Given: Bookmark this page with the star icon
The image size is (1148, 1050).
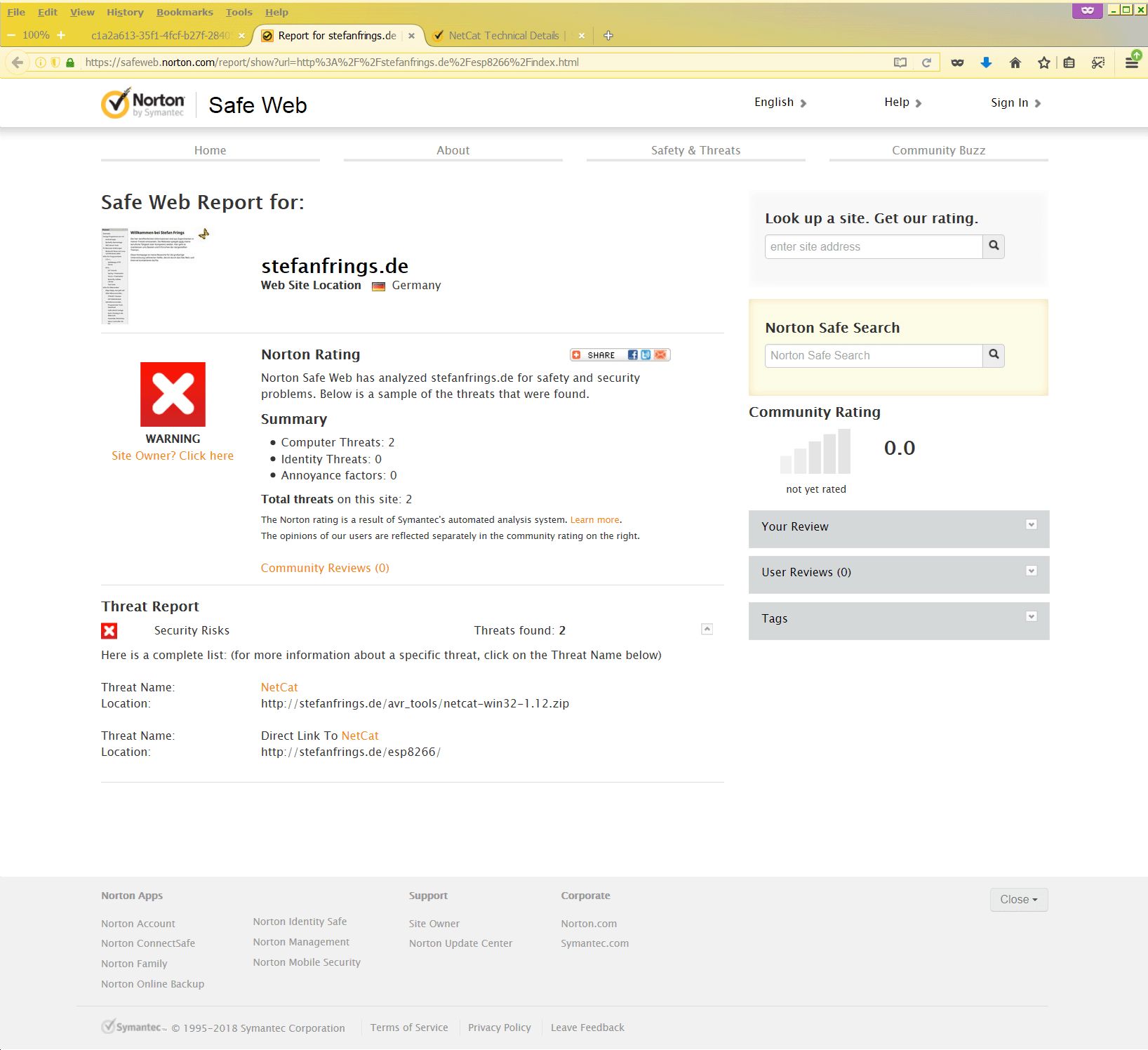Looking at the screenshot, I should [x=1044, y=62].
